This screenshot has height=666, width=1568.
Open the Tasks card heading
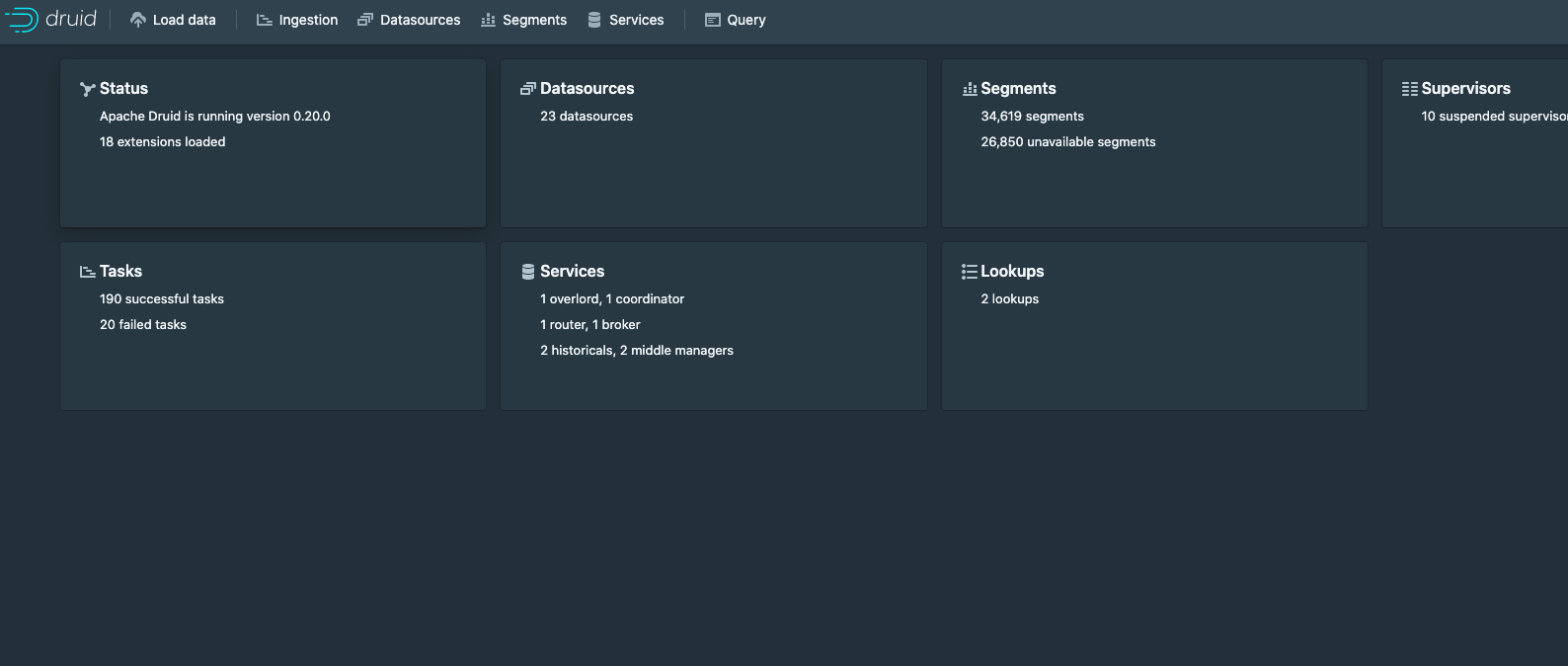pos(120,272)
